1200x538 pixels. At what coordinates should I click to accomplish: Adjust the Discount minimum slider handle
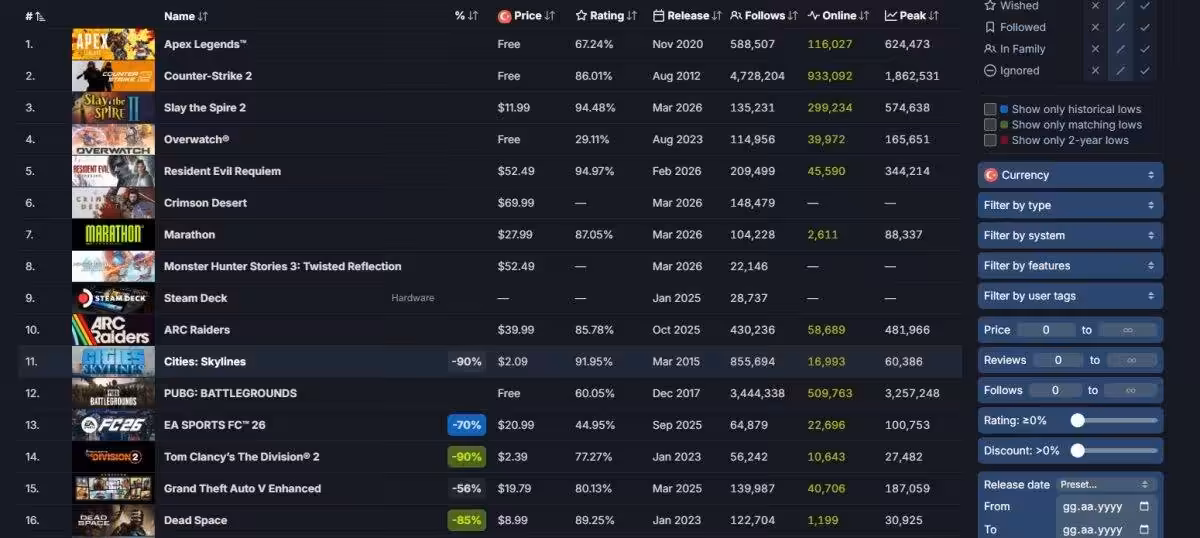(x=1078, y=451)
